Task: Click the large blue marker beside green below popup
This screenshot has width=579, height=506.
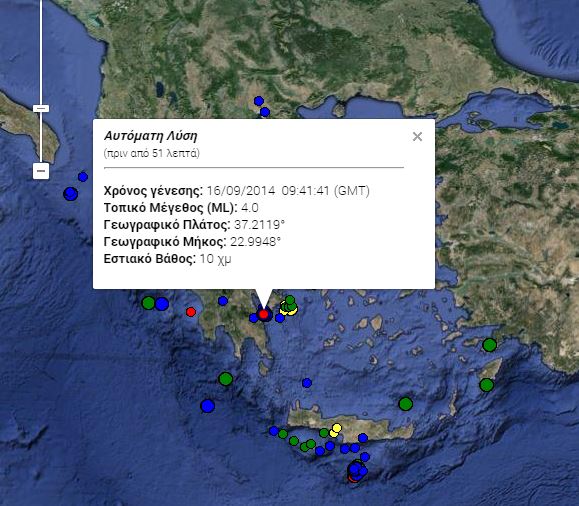Action: point(162,304)
